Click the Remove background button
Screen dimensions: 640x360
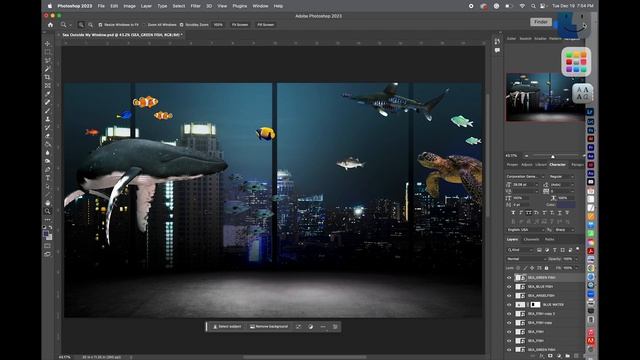269,327
